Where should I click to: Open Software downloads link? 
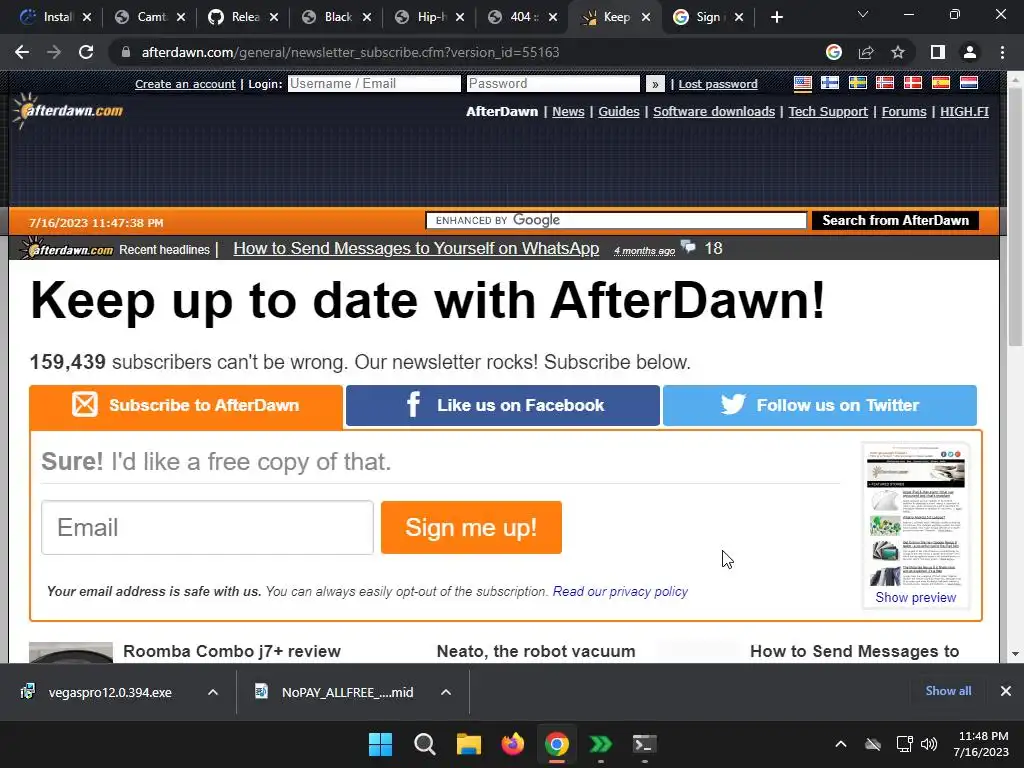[x=714, y=112]
